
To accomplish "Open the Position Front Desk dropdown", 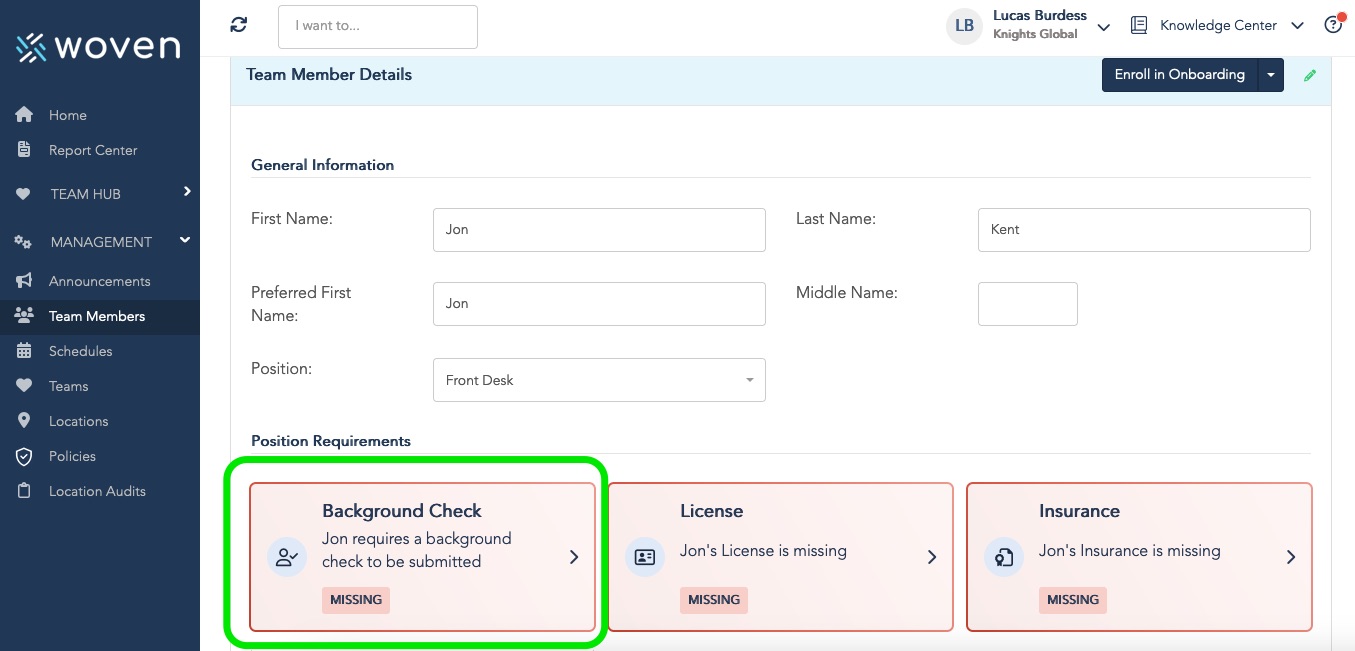I will [599, 380].
